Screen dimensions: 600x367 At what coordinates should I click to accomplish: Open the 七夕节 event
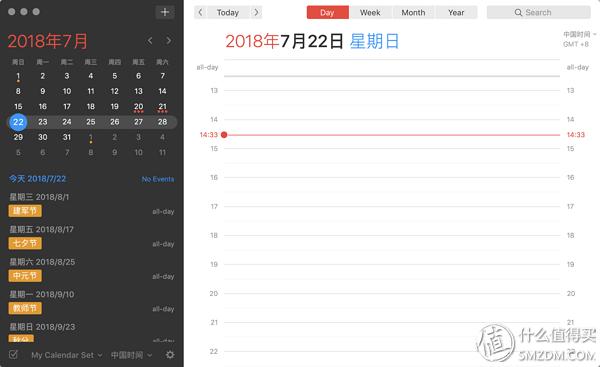tap(25, 243)
